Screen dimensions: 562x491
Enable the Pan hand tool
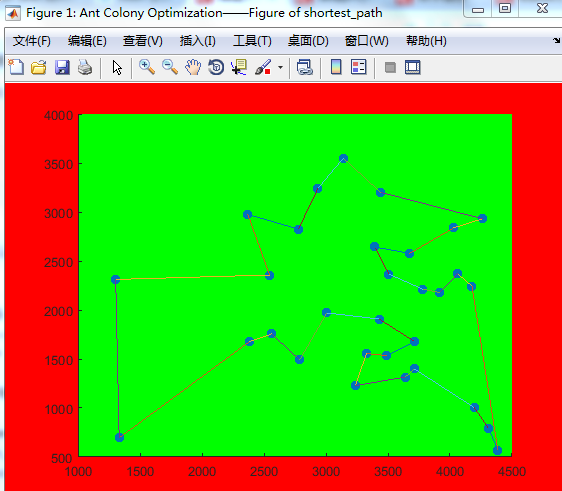(193, 67)
